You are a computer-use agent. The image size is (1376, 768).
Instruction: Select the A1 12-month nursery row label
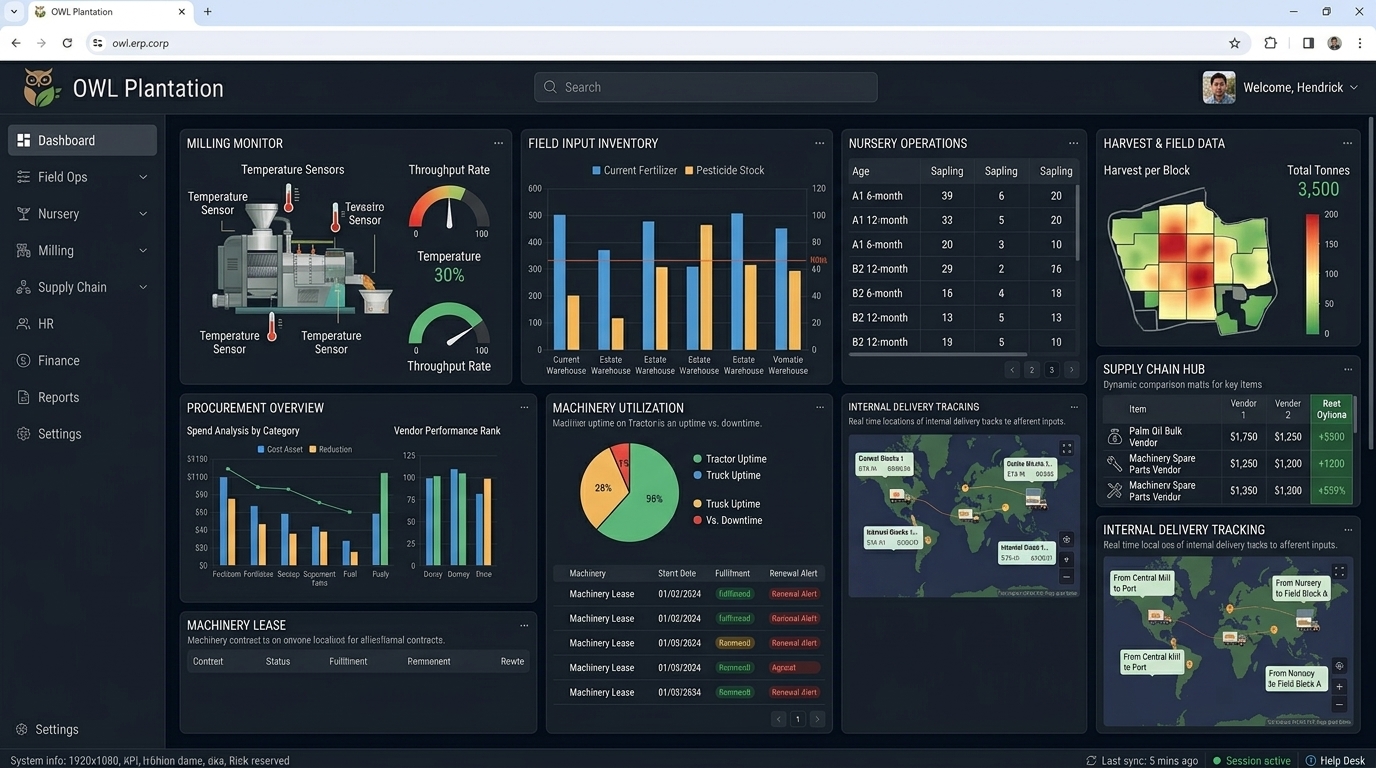point(880,220)
